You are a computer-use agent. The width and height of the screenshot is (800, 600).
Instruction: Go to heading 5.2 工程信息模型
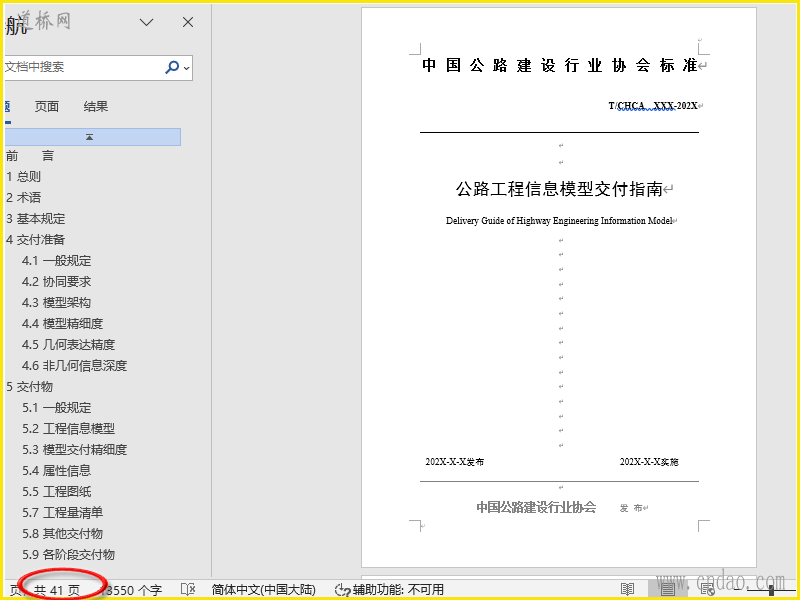pyautogui.click(x=68, y=429)
